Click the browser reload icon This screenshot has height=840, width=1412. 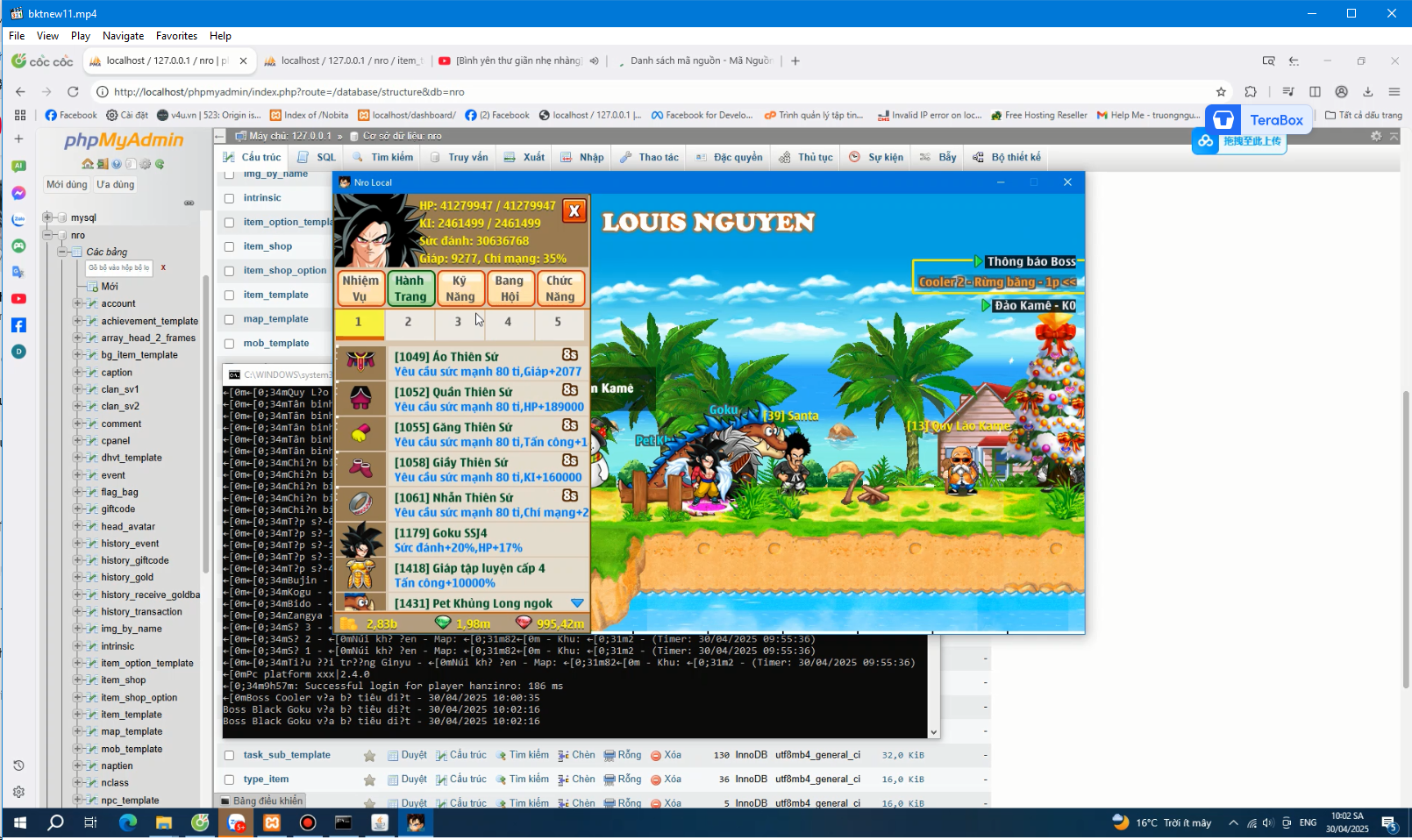click(x=73, y=91)
